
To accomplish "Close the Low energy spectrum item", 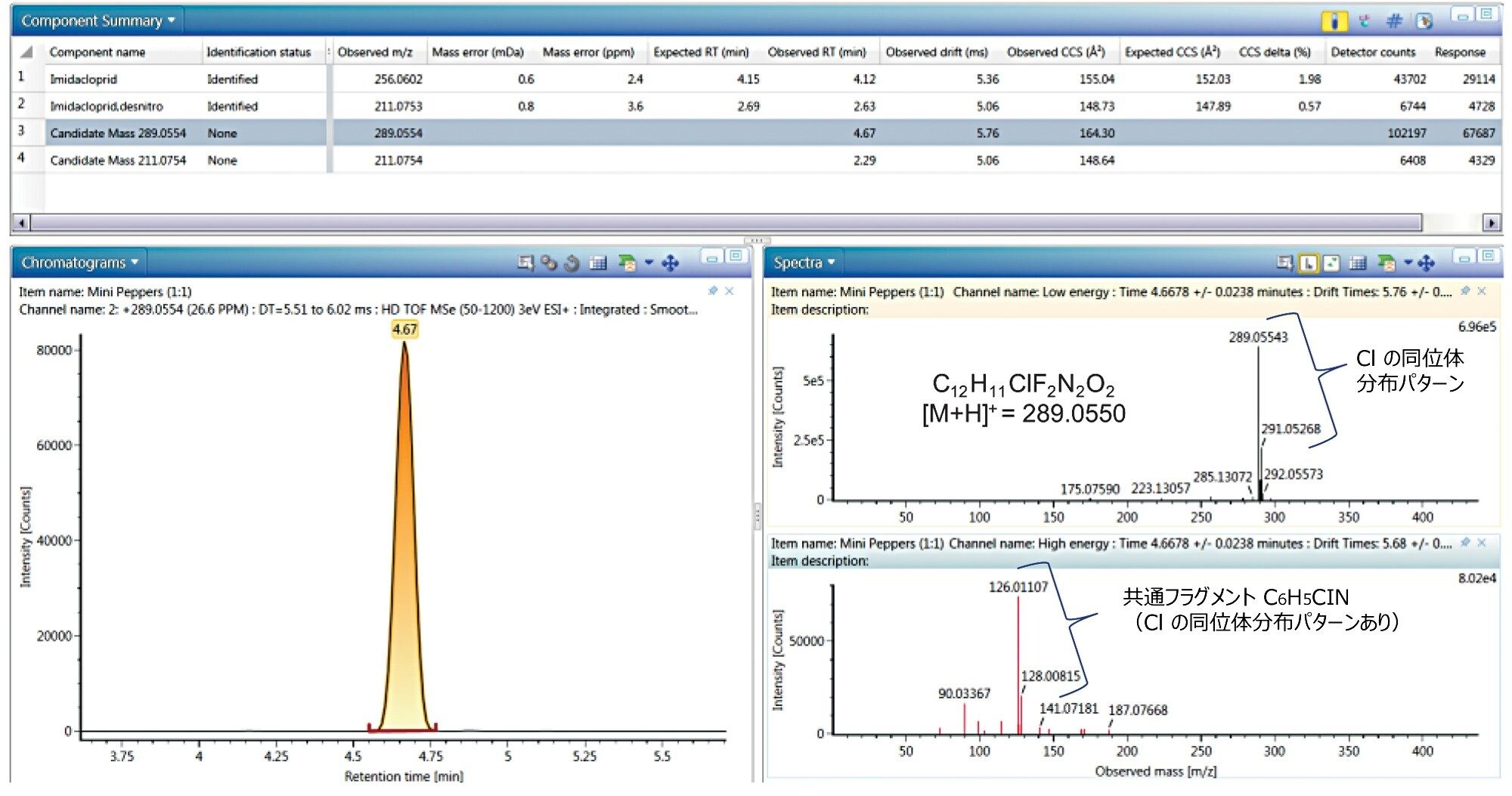I will tap(1482, 291).
